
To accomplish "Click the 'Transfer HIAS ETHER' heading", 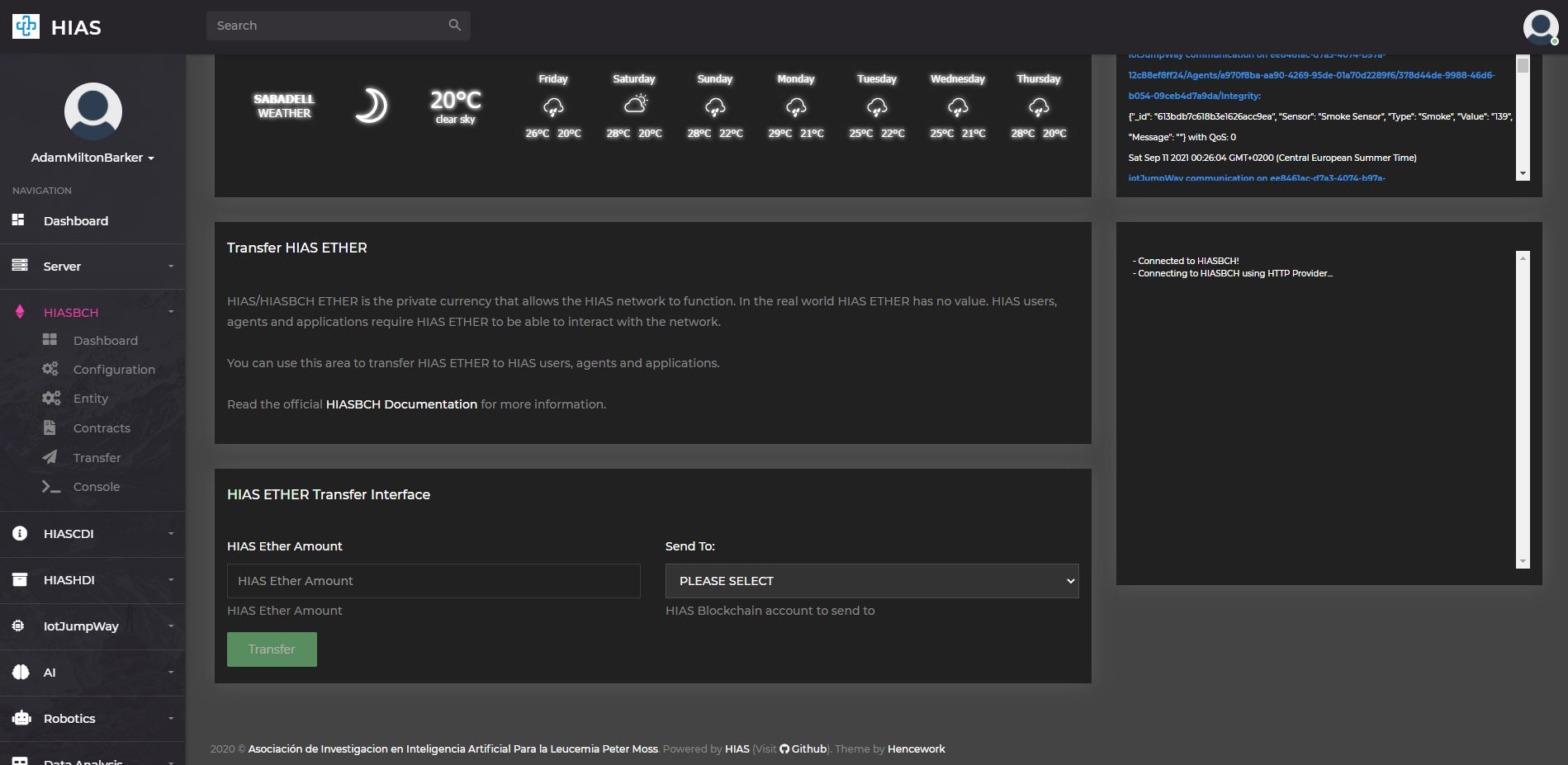I will (x=297, y=248).
